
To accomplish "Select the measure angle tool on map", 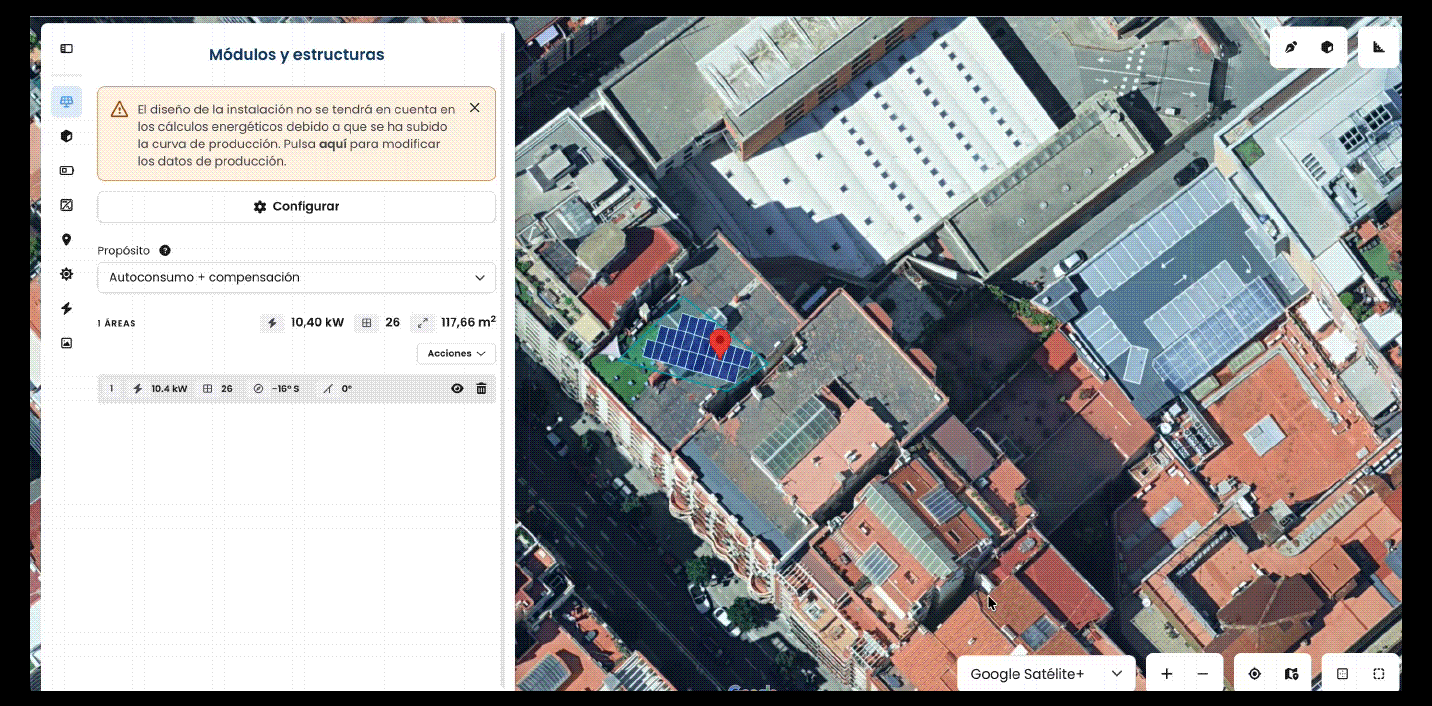I will click(x=1379, y=47).
